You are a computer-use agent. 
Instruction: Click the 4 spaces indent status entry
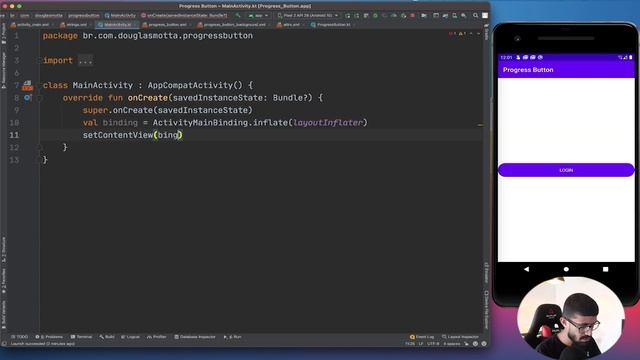(452, 344)
